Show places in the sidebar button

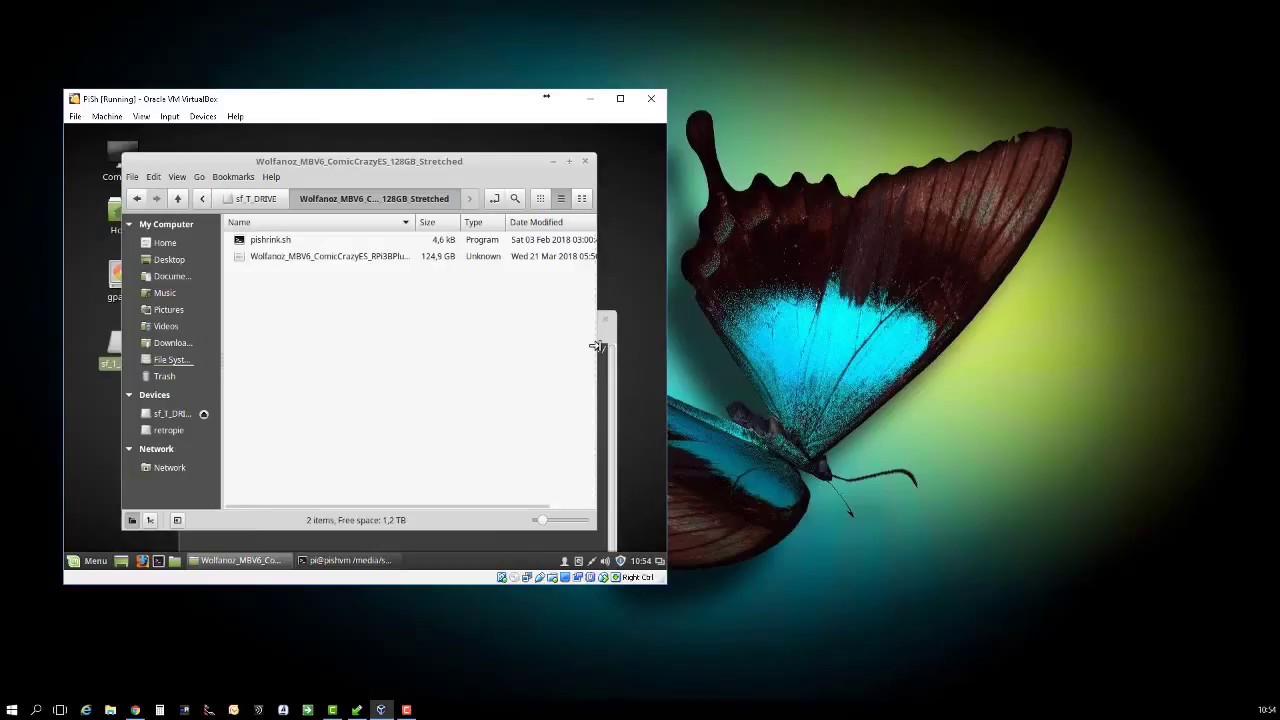point(132,520)
